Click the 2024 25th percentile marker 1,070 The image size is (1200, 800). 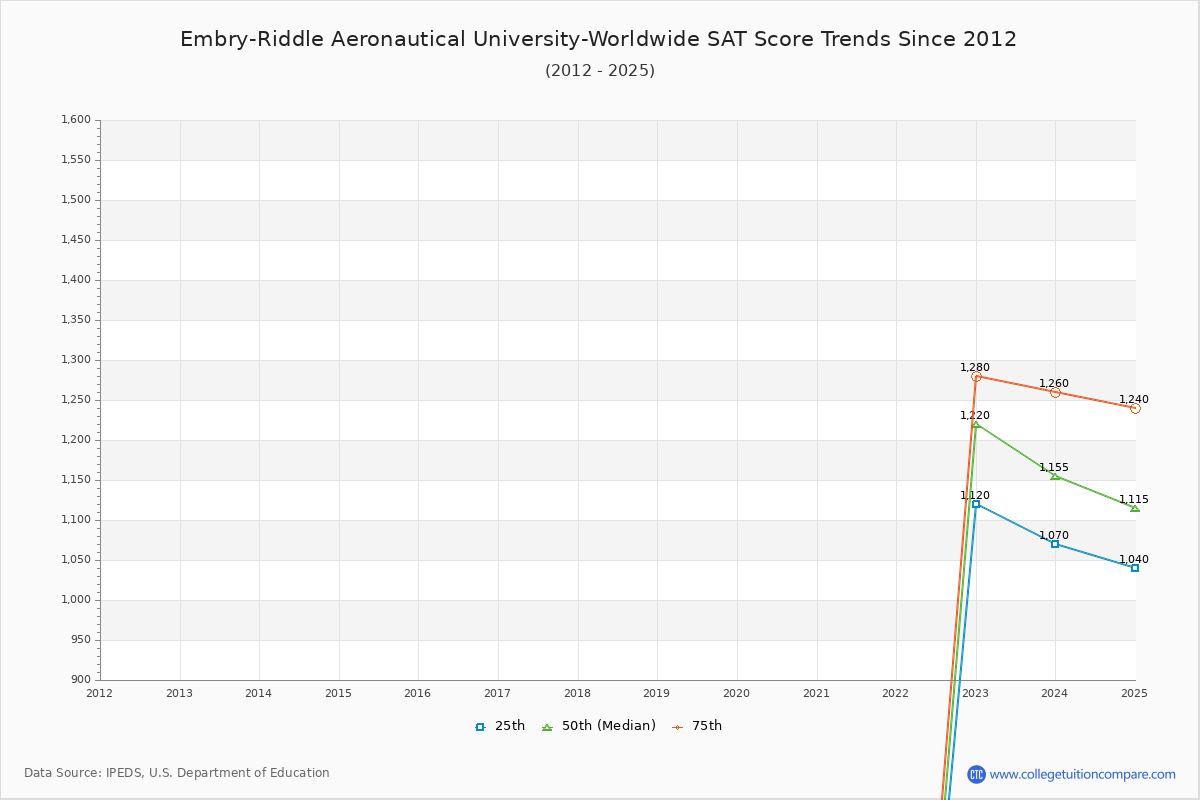1055,544
